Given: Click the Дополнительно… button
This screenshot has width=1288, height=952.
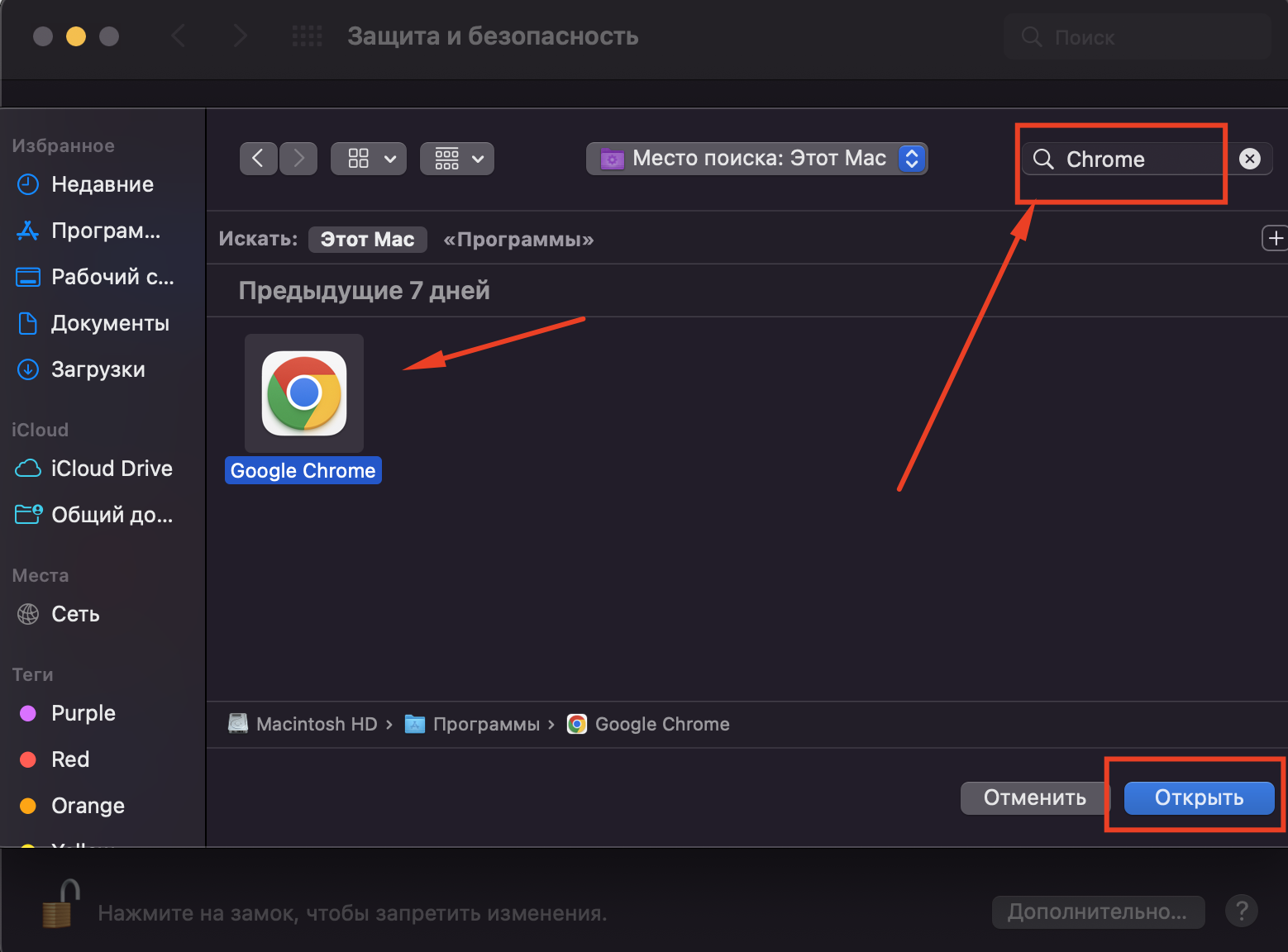Looking at the screenshot, I should click(1098, 912).
